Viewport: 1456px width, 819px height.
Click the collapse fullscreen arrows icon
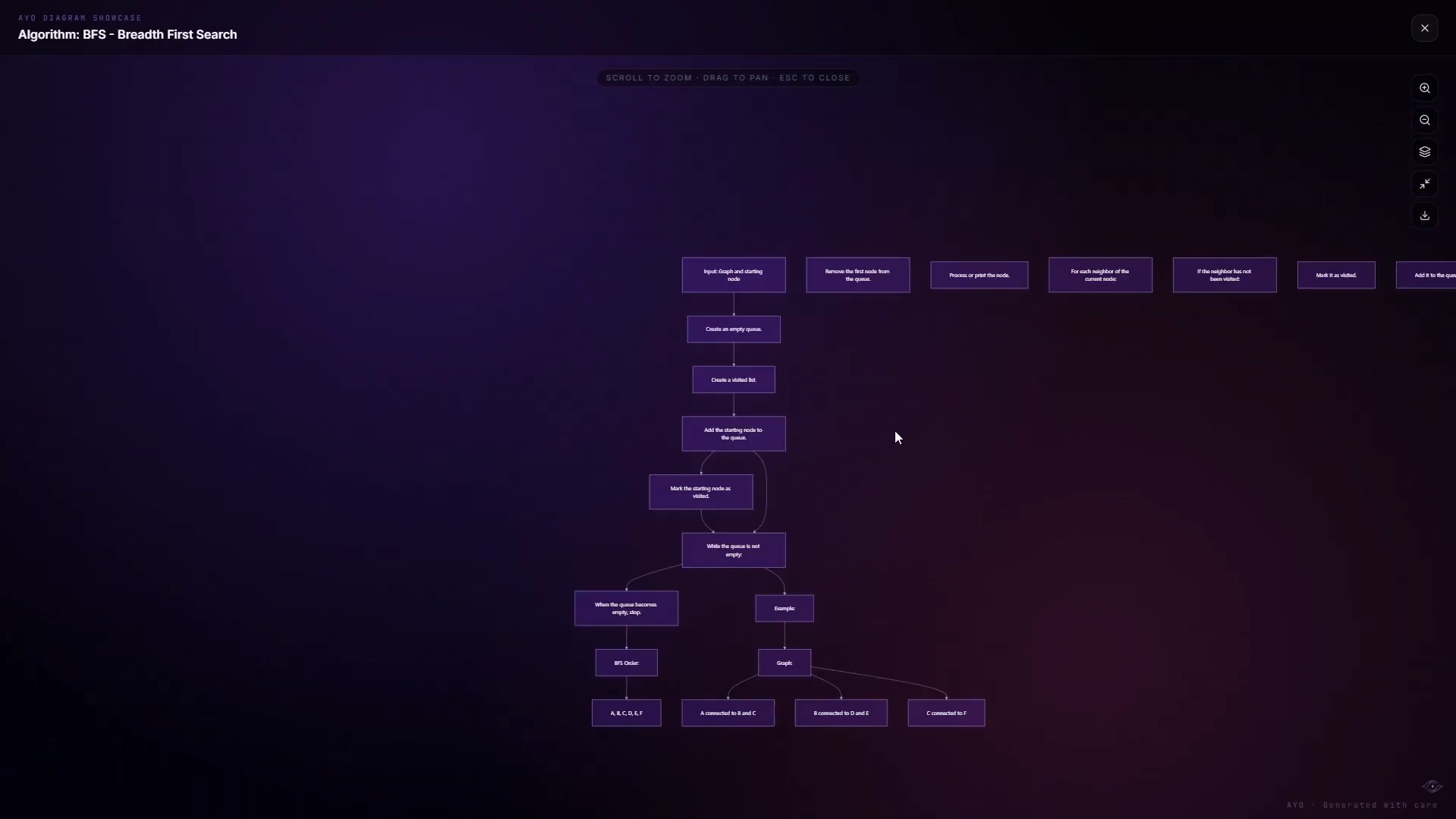1424,184
